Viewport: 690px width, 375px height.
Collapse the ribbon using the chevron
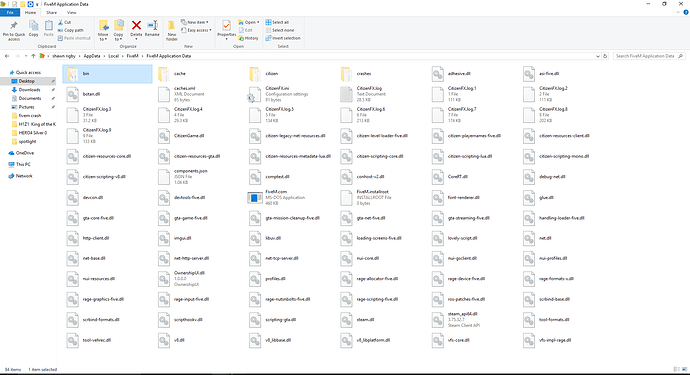pos(678,13)
